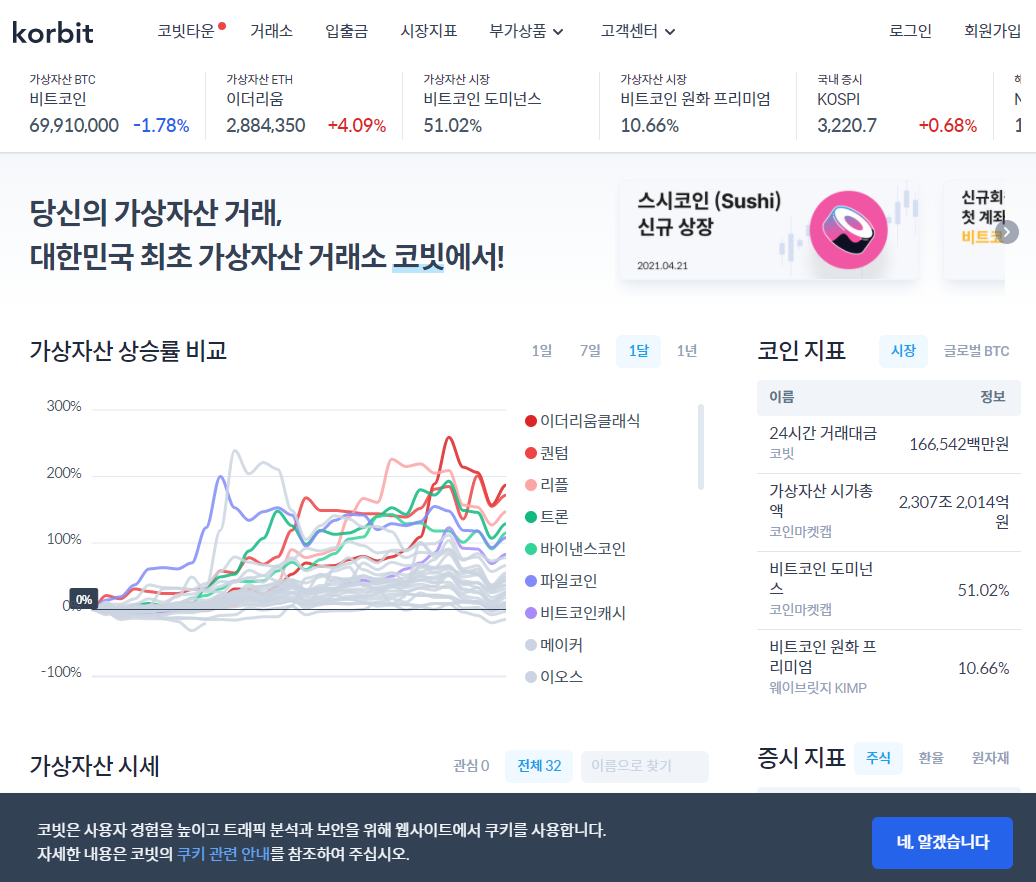The height and width of the screenshot is (882, 1036).
Task: Click 166,542백만원 value
Action: click(x=959, y=444)
